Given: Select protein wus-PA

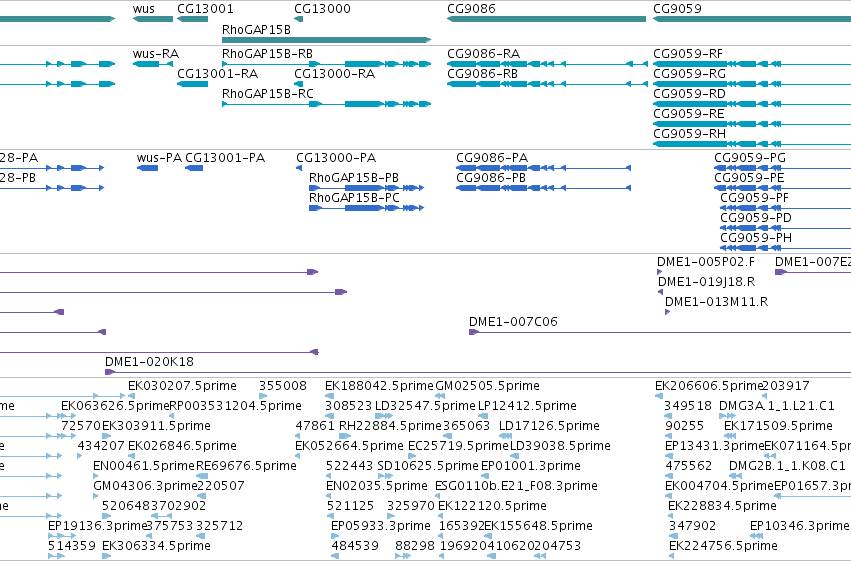Looking at the screenshot, I should coord(159,158).
